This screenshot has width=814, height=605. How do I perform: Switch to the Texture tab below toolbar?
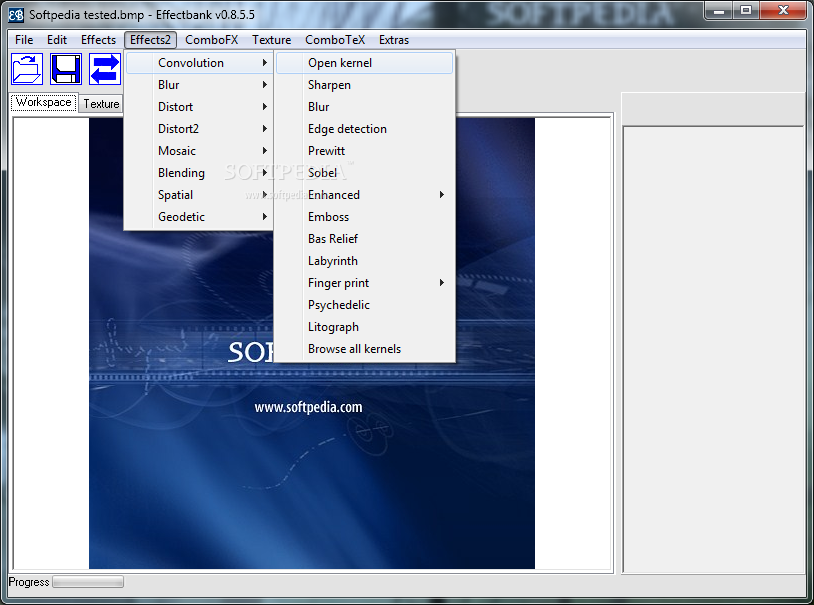click(x=101, y=104)
